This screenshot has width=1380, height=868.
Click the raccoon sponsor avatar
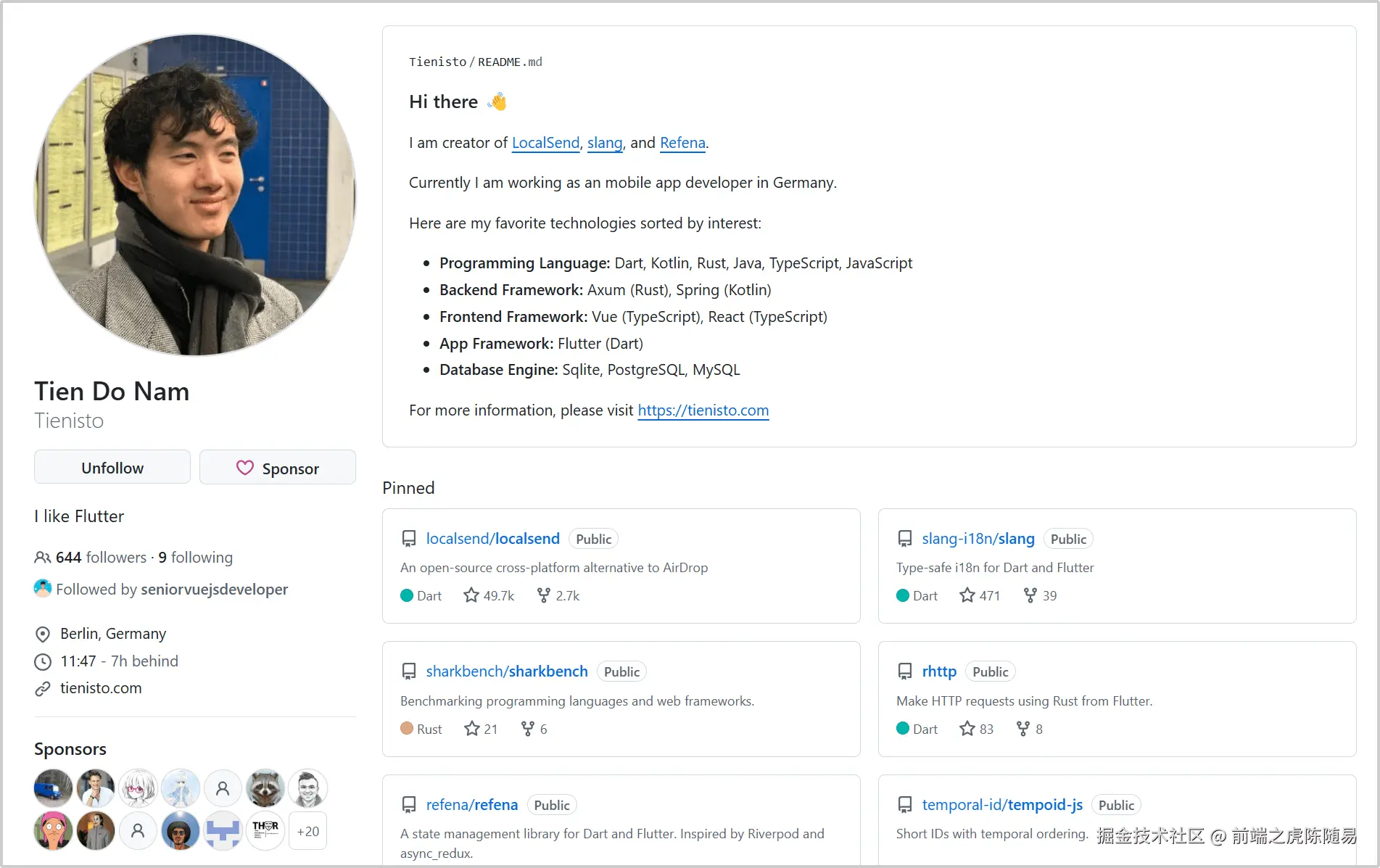click(265, 788)
